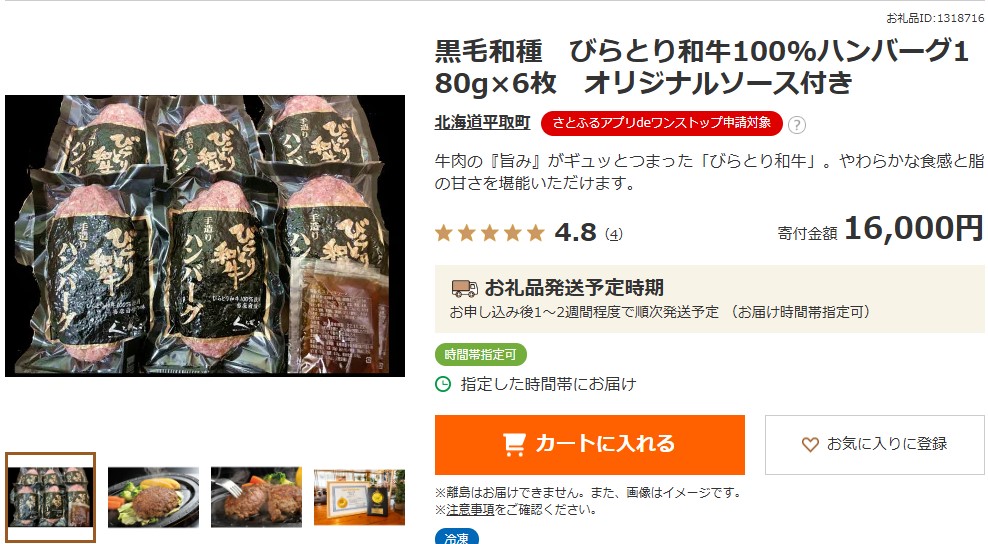
Task: Add item with カートに入れる button
Action: [590, 444]
